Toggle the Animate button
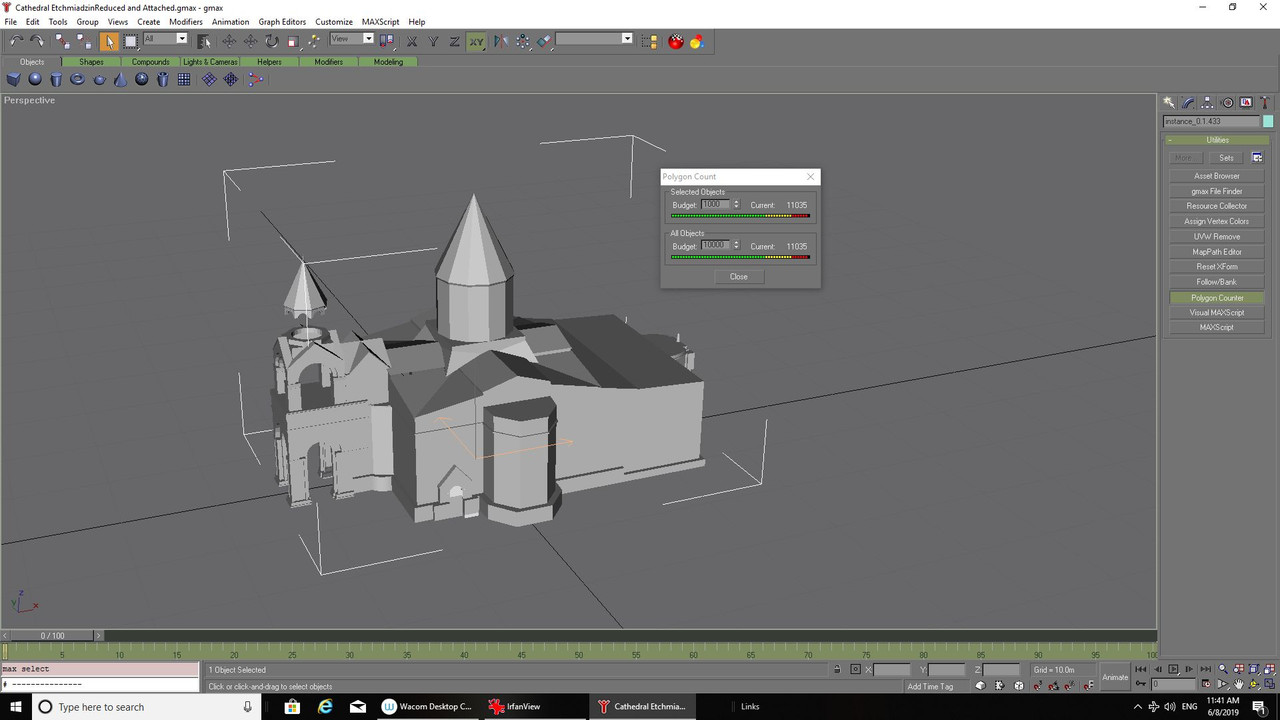Viewport: 1280px width, 720px height. click(x=1114, y=677)
